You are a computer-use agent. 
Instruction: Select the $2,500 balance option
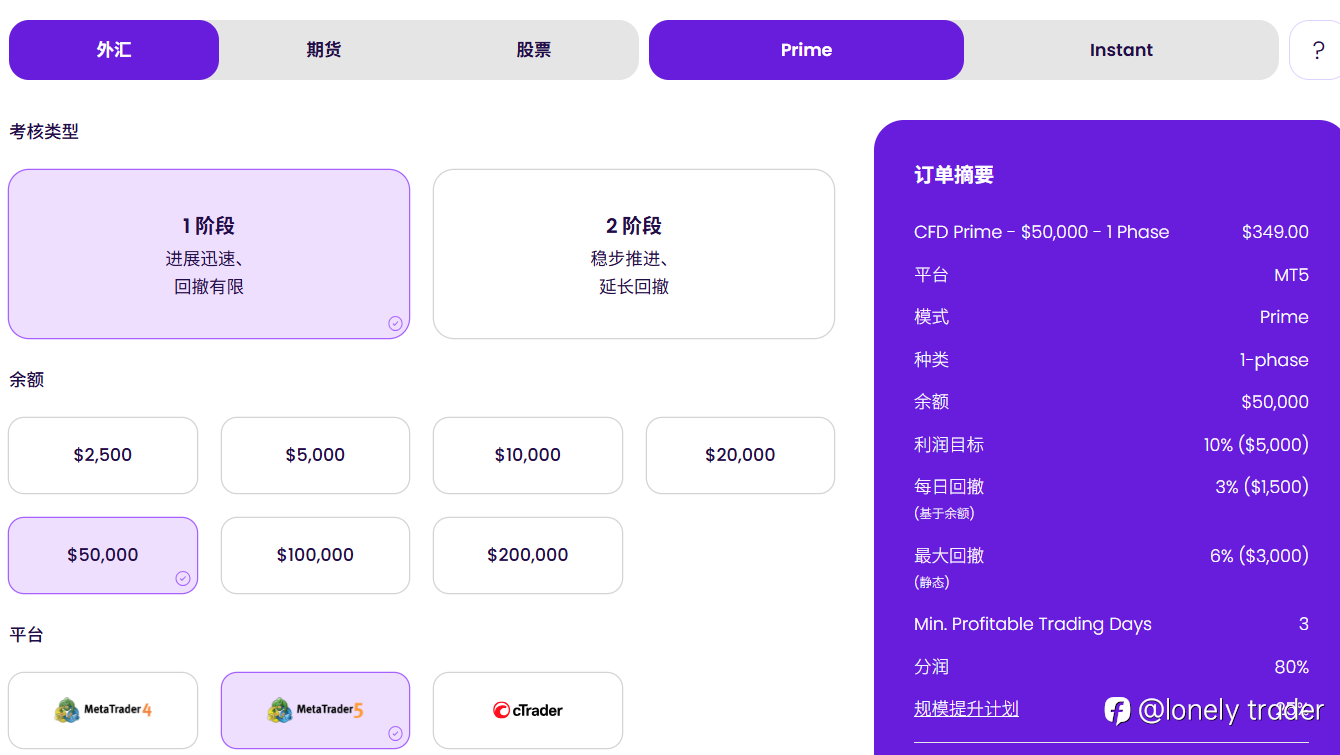(x=103, y=455)
